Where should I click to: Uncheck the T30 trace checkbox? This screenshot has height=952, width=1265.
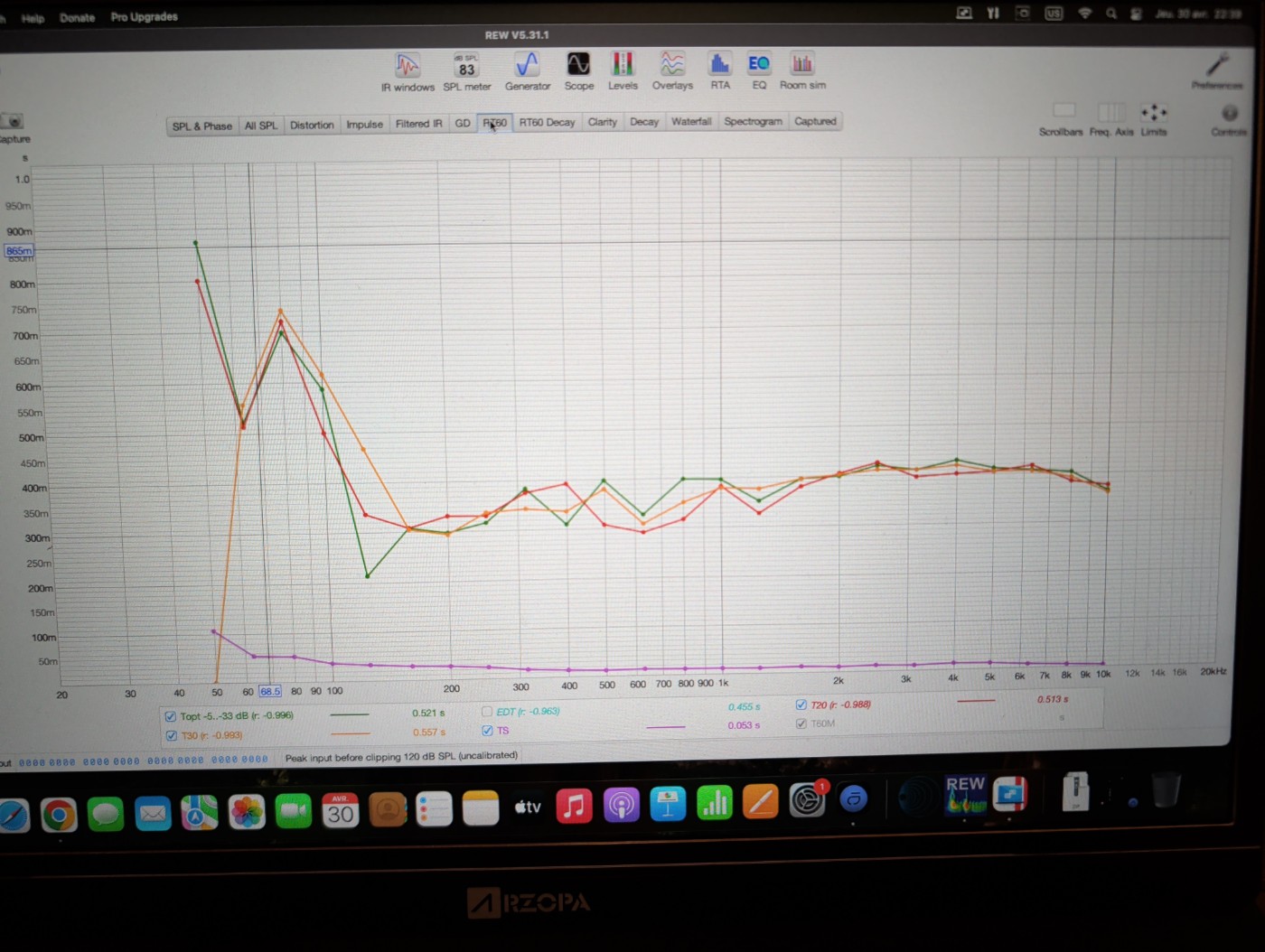(171, 736)
